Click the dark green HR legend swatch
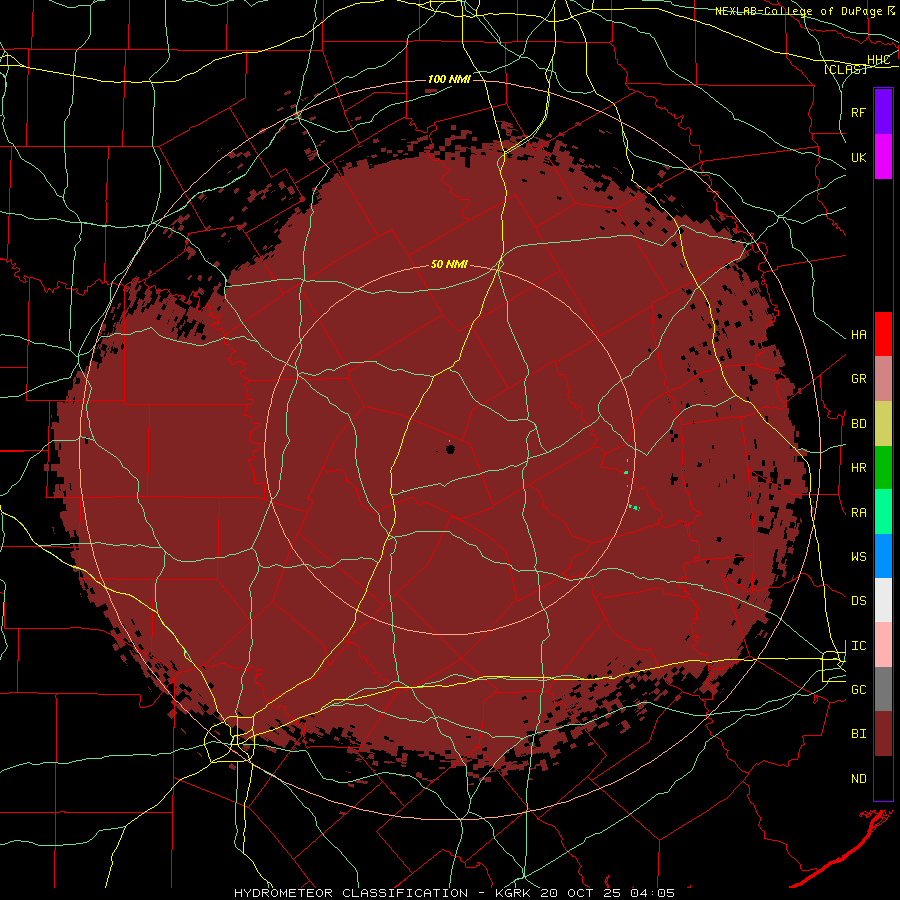This screenshot has height=900, width=900. coord(883,468)
